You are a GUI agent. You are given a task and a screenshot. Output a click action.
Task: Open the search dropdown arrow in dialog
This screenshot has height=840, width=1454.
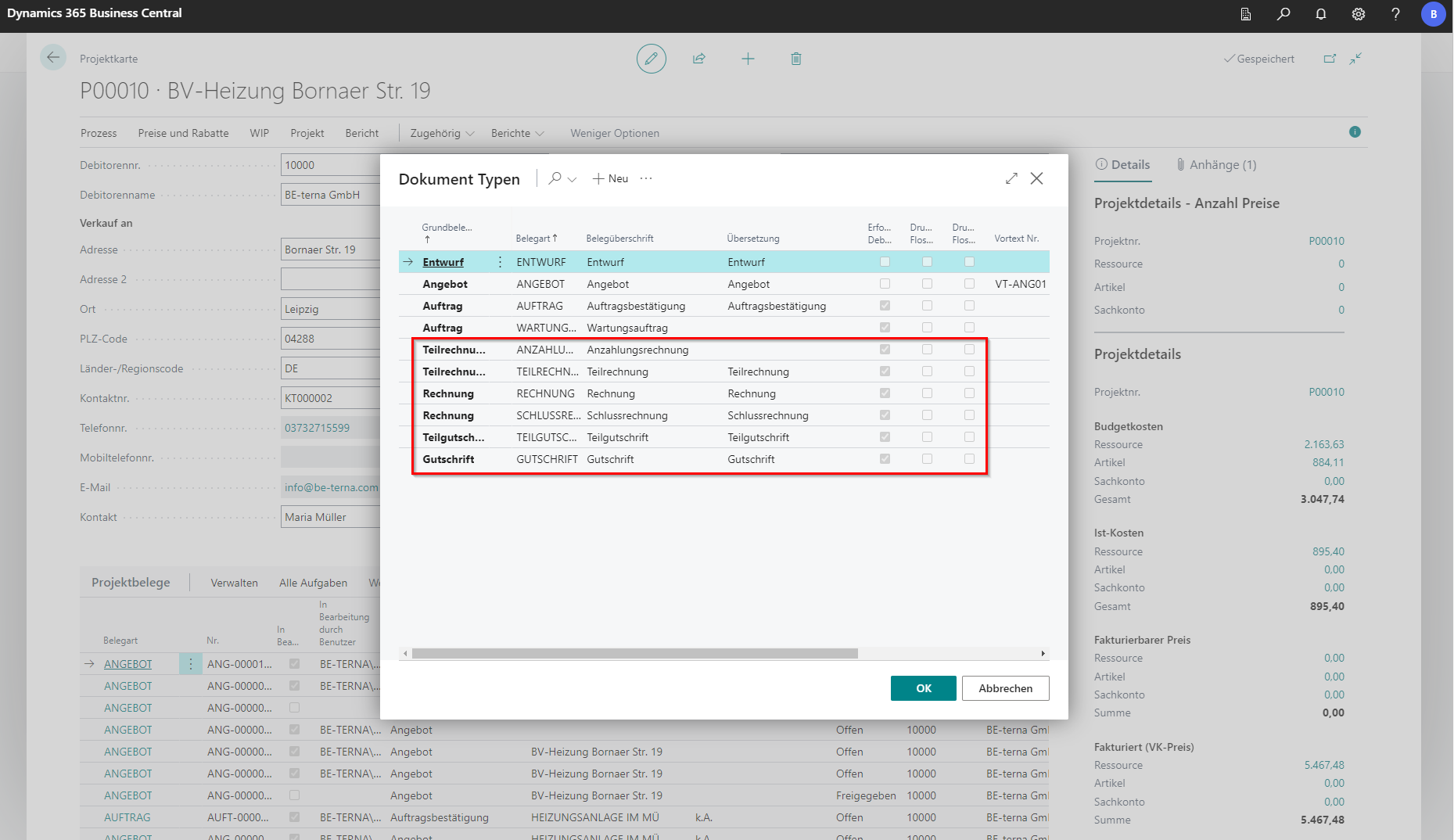click(572, 179)
